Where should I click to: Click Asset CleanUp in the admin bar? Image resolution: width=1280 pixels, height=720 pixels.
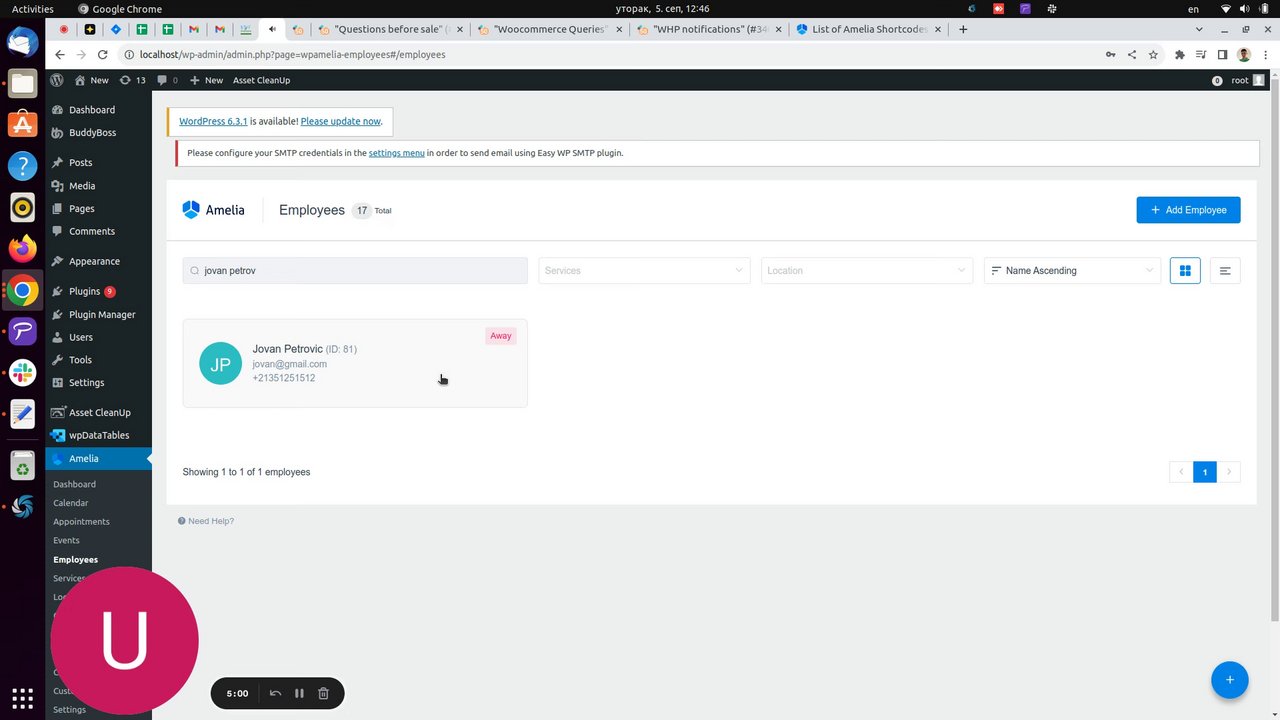point(261,80)
